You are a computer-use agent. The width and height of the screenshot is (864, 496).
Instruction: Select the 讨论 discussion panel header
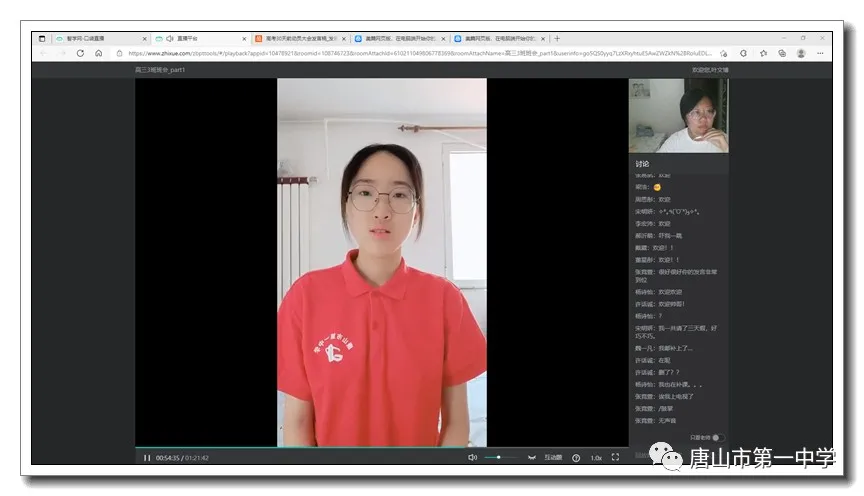[642, 163]
